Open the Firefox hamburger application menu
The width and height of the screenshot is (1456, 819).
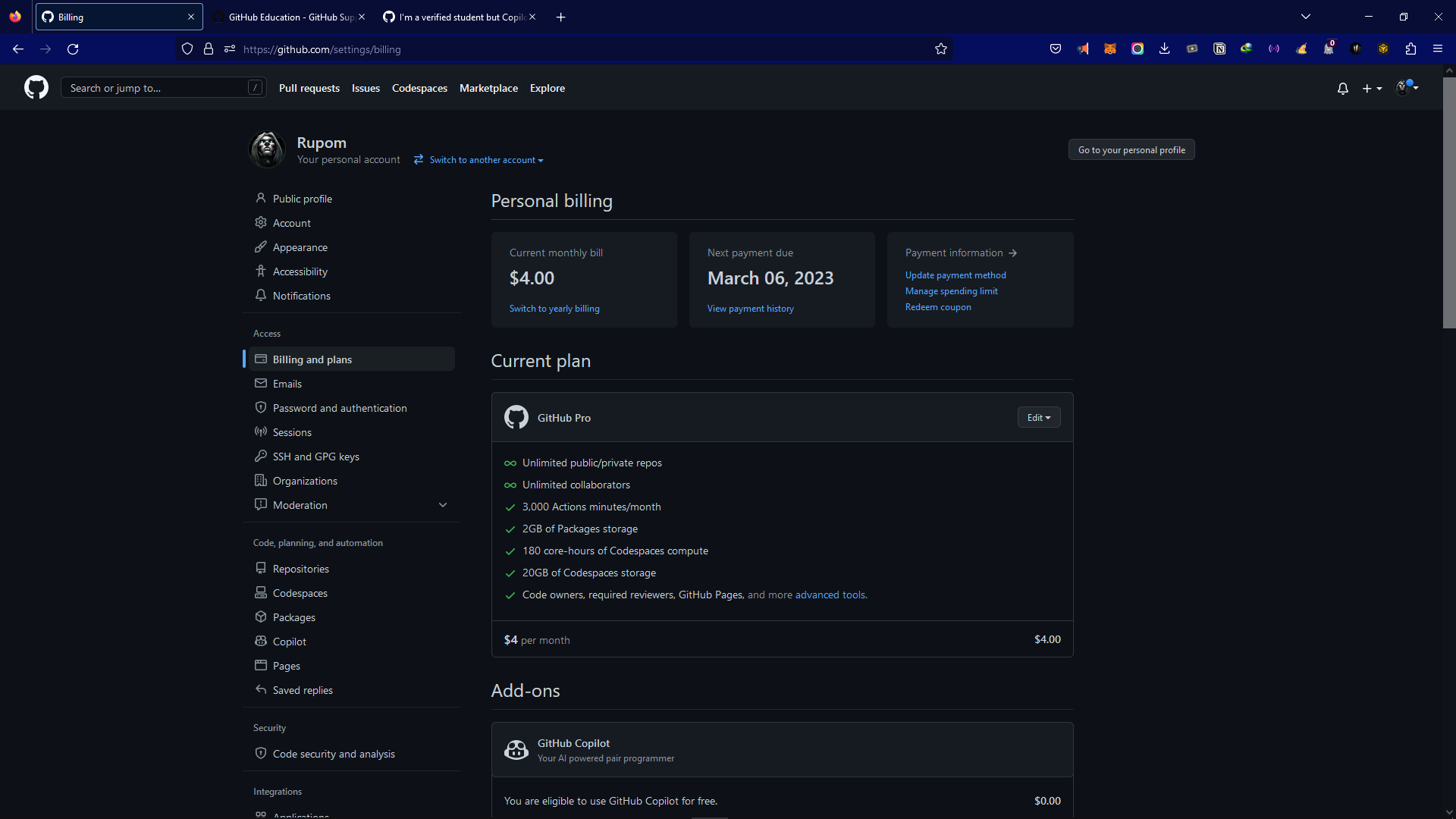1438,49
